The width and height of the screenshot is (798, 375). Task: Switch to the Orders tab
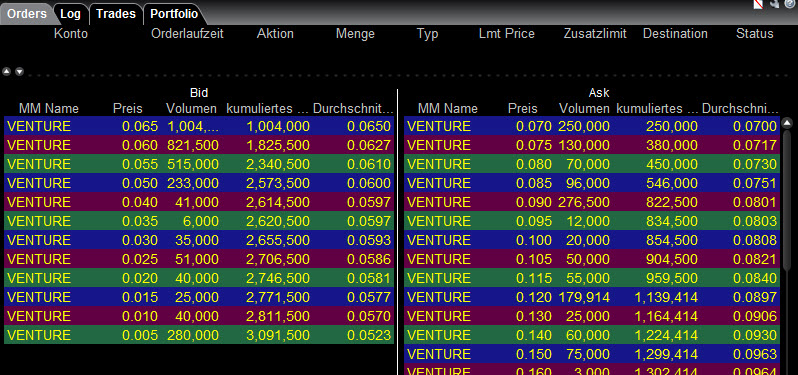[x=27, y=14]
